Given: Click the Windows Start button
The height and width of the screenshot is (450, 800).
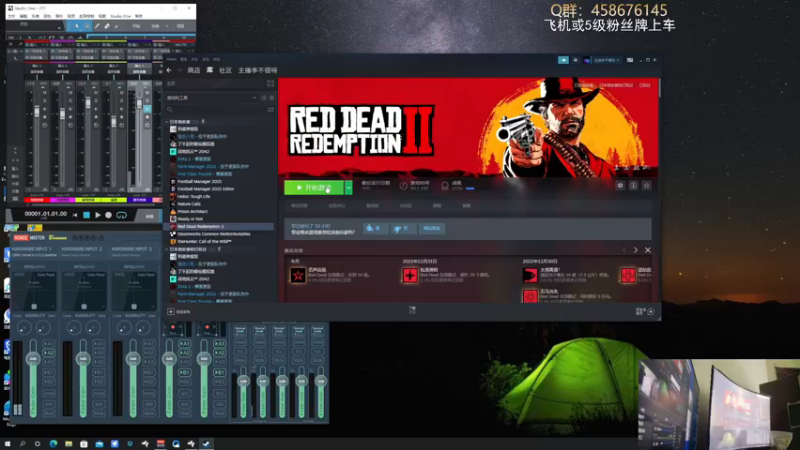Looking at the screenshot, I should tap(7, 444).
